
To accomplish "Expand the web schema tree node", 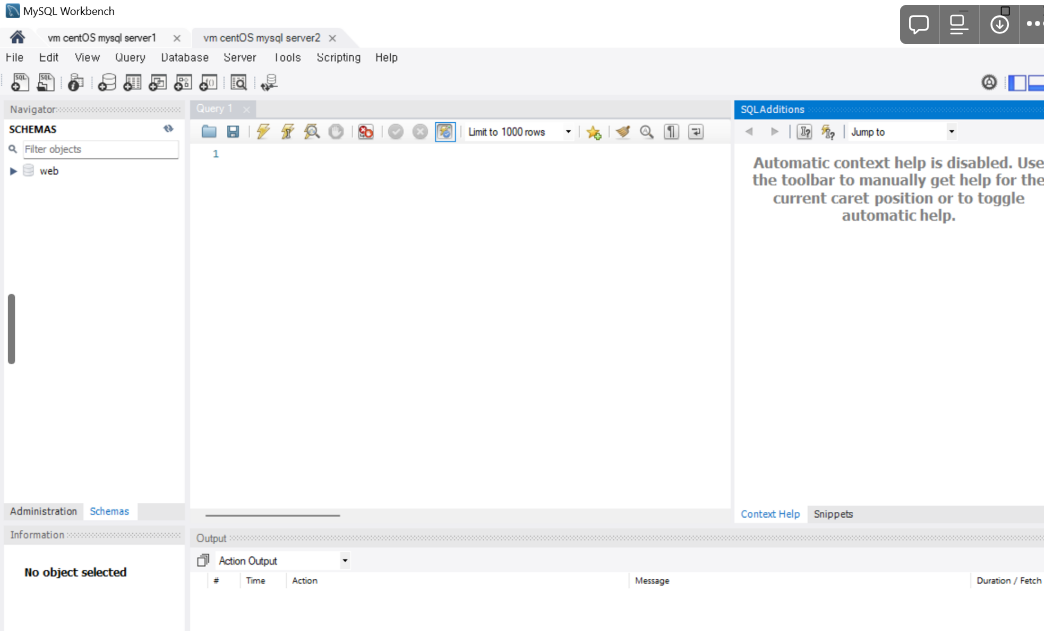I will tap(13, 171).
